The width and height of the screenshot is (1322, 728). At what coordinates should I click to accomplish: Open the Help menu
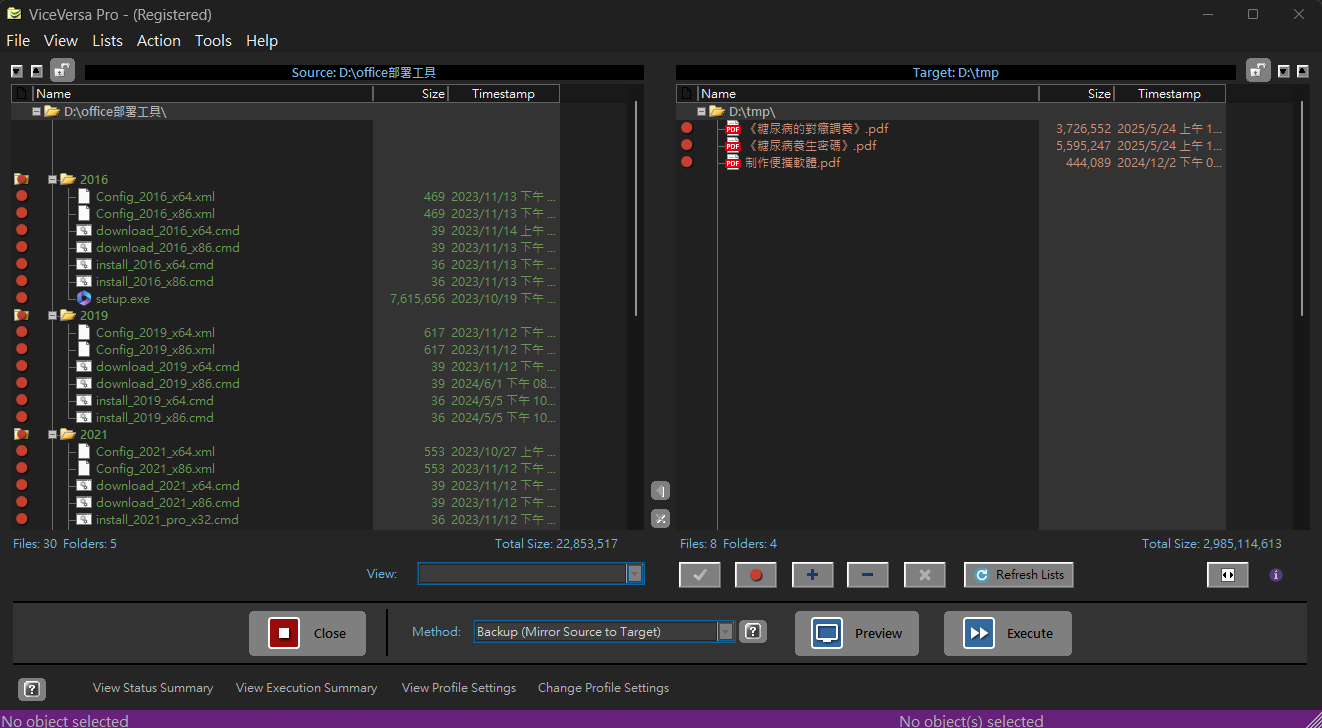coord(262,41)
